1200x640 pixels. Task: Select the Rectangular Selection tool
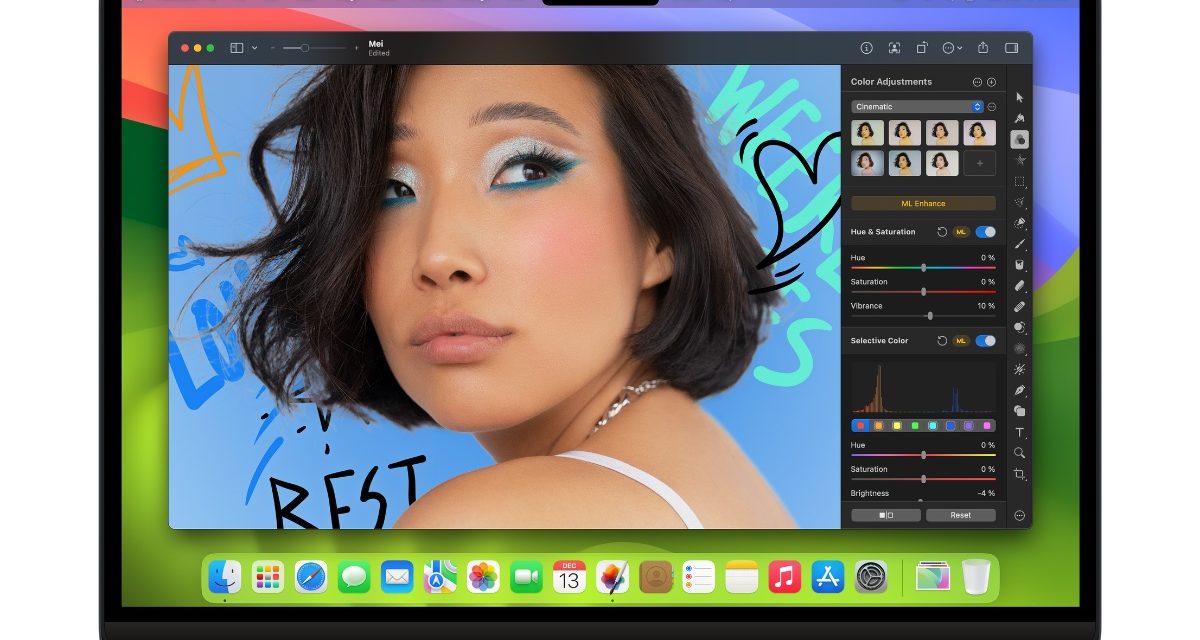[x=1019, y=180]
